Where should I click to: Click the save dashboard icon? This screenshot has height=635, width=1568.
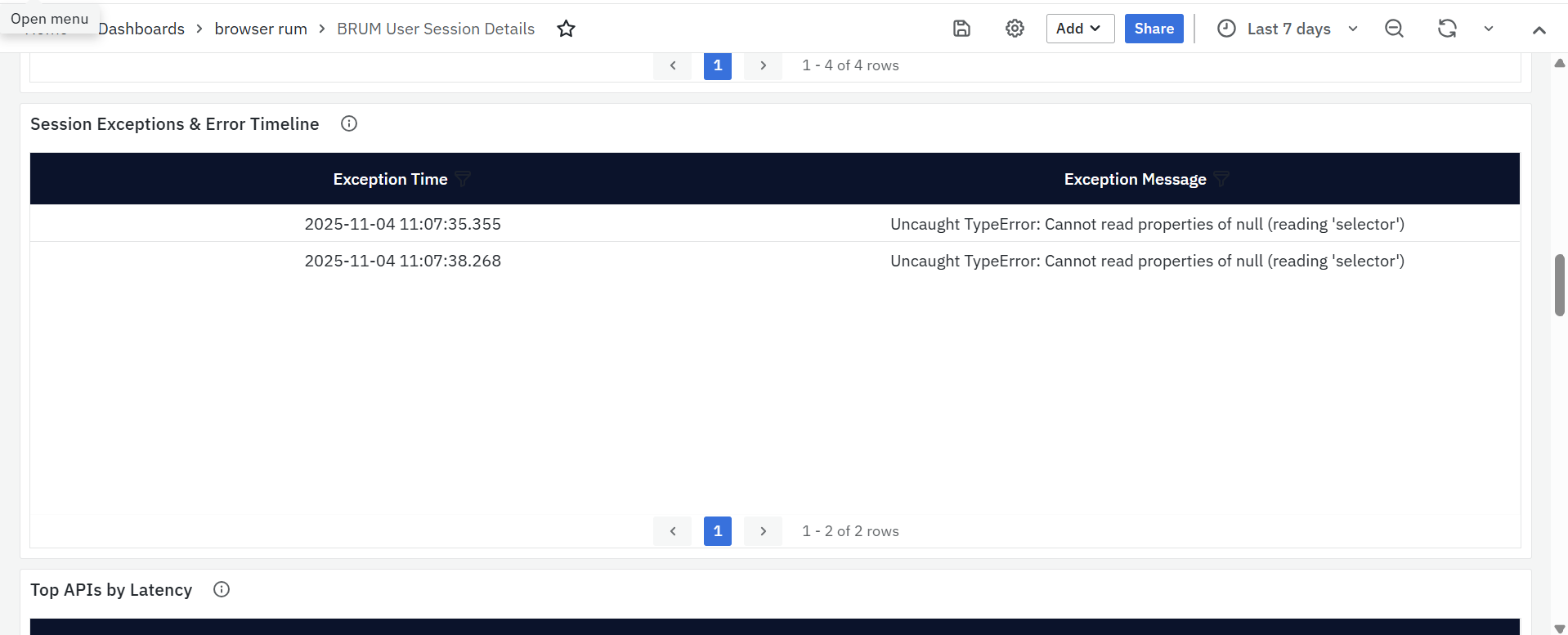[x=961, y=29]
